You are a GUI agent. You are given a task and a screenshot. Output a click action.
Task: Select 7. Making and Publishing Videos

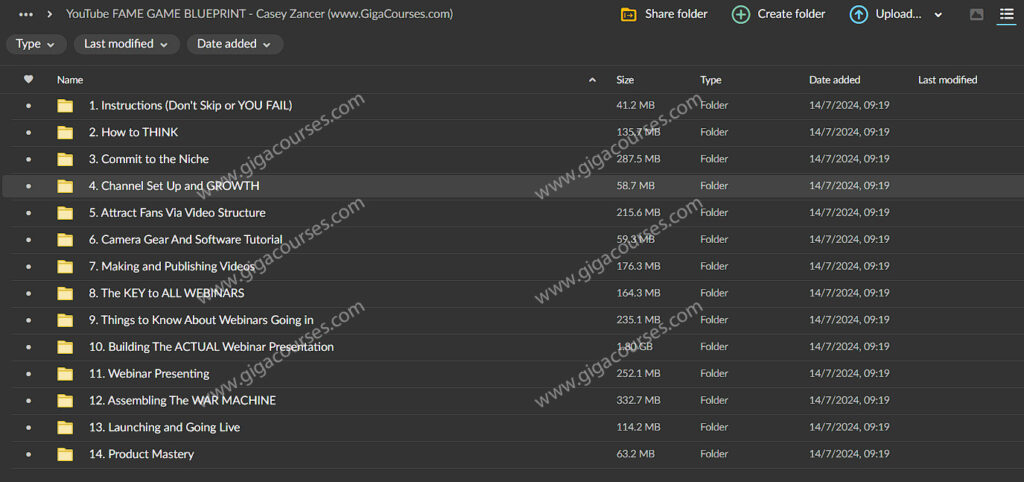click(172, 266)
